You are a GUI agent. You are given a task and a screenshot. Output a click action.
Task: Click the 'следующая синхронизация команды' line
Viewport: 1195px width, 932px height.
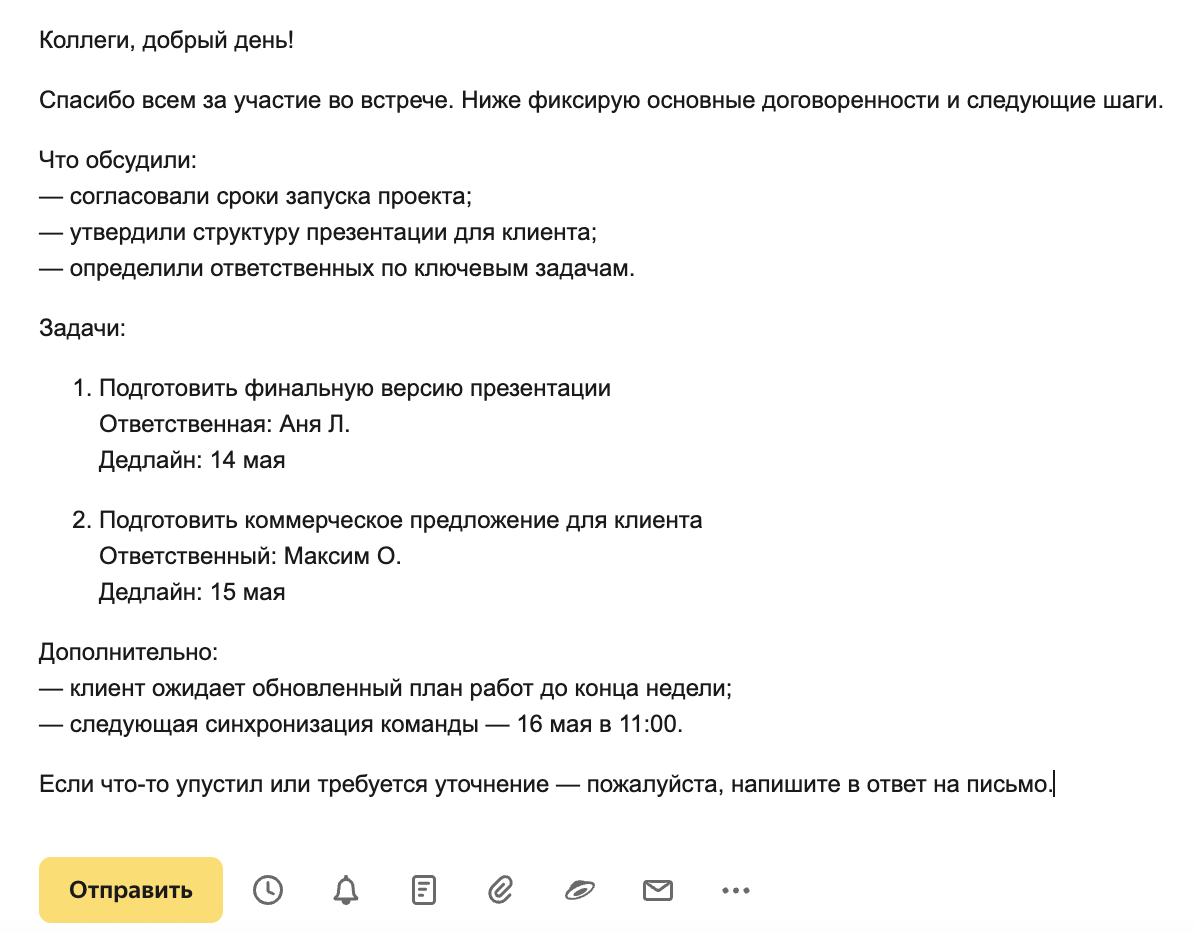(360, 723)
